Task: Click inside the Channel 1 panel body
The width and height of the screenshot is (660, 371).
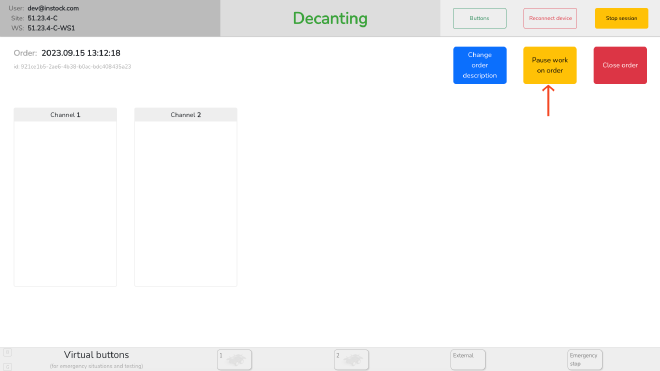Action: pyautogui.click(x=65, y=204)
